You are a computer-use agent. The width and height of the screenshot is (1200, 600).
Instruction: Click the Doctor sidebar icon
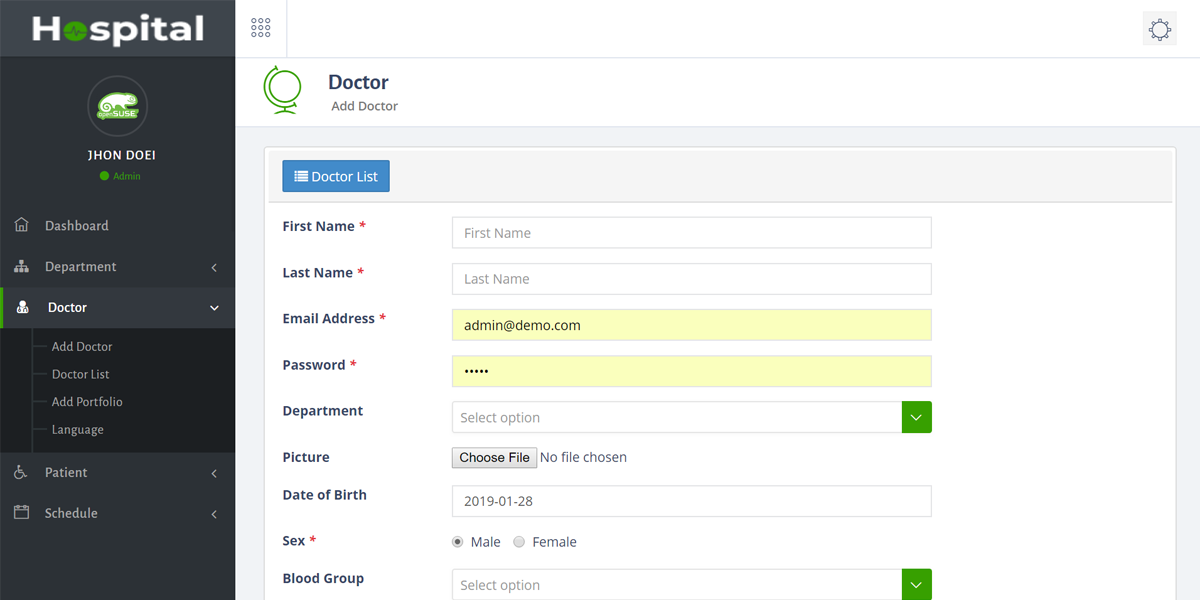[22, 307]
